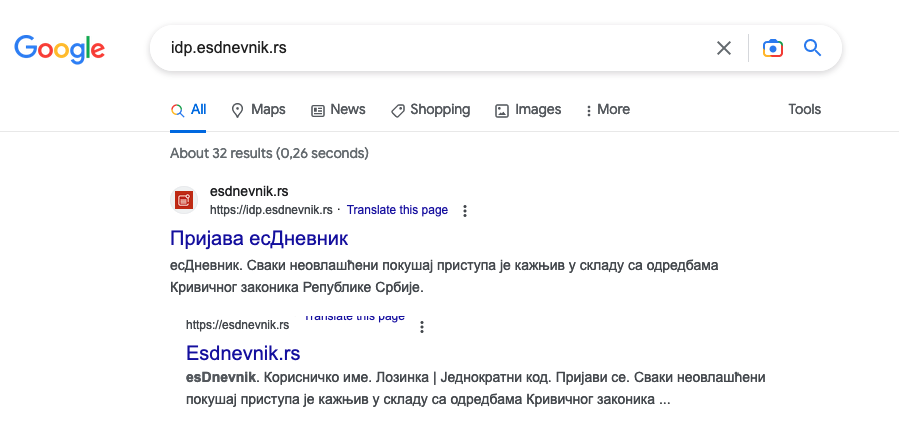Viewport: 899px width, 429px height.
Task: Select the All results tab
Action: 188,110
